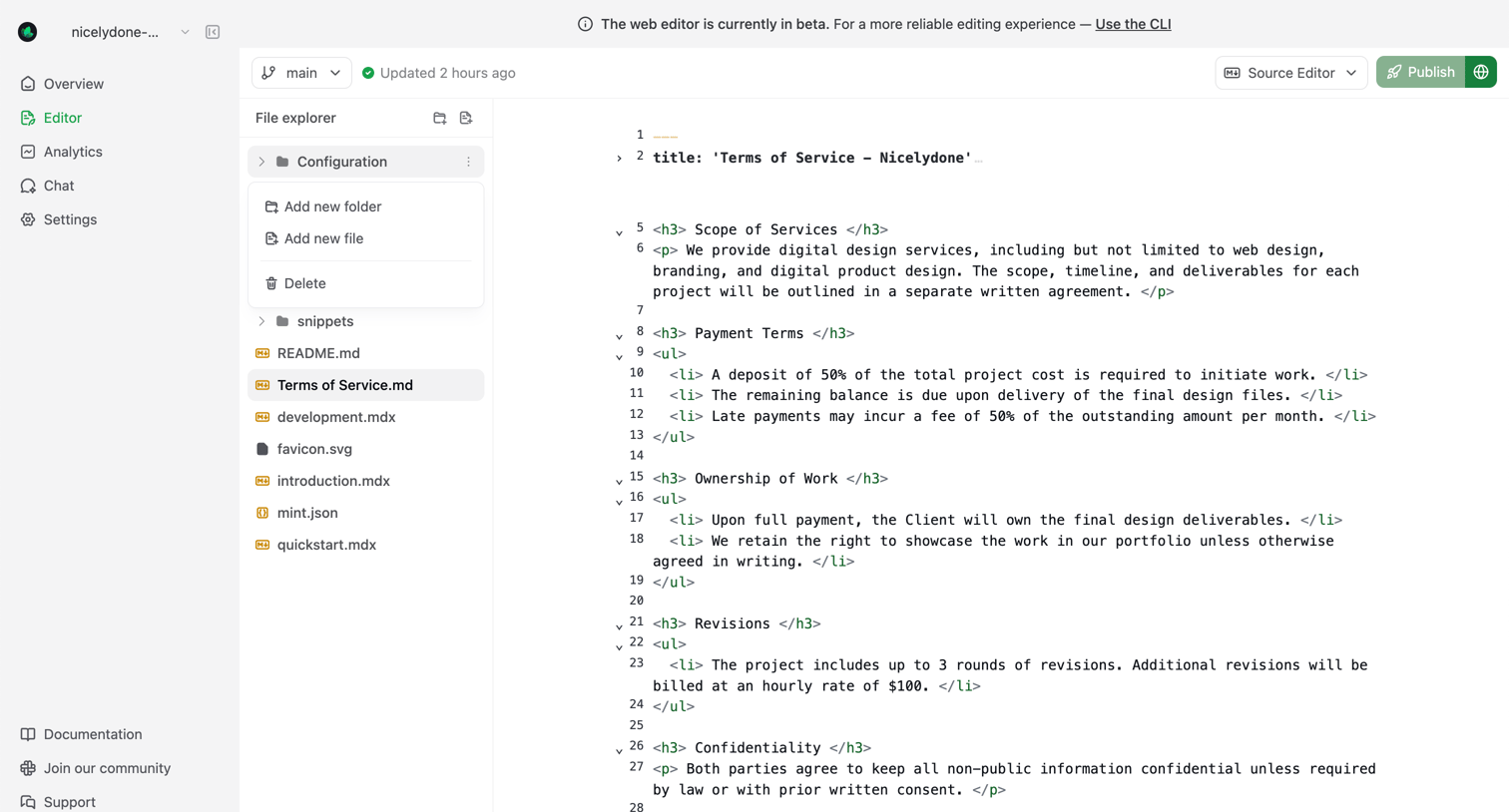This screenshot has width=1509, height=812.
Task: Open the Documentation link
Action: 93,734
